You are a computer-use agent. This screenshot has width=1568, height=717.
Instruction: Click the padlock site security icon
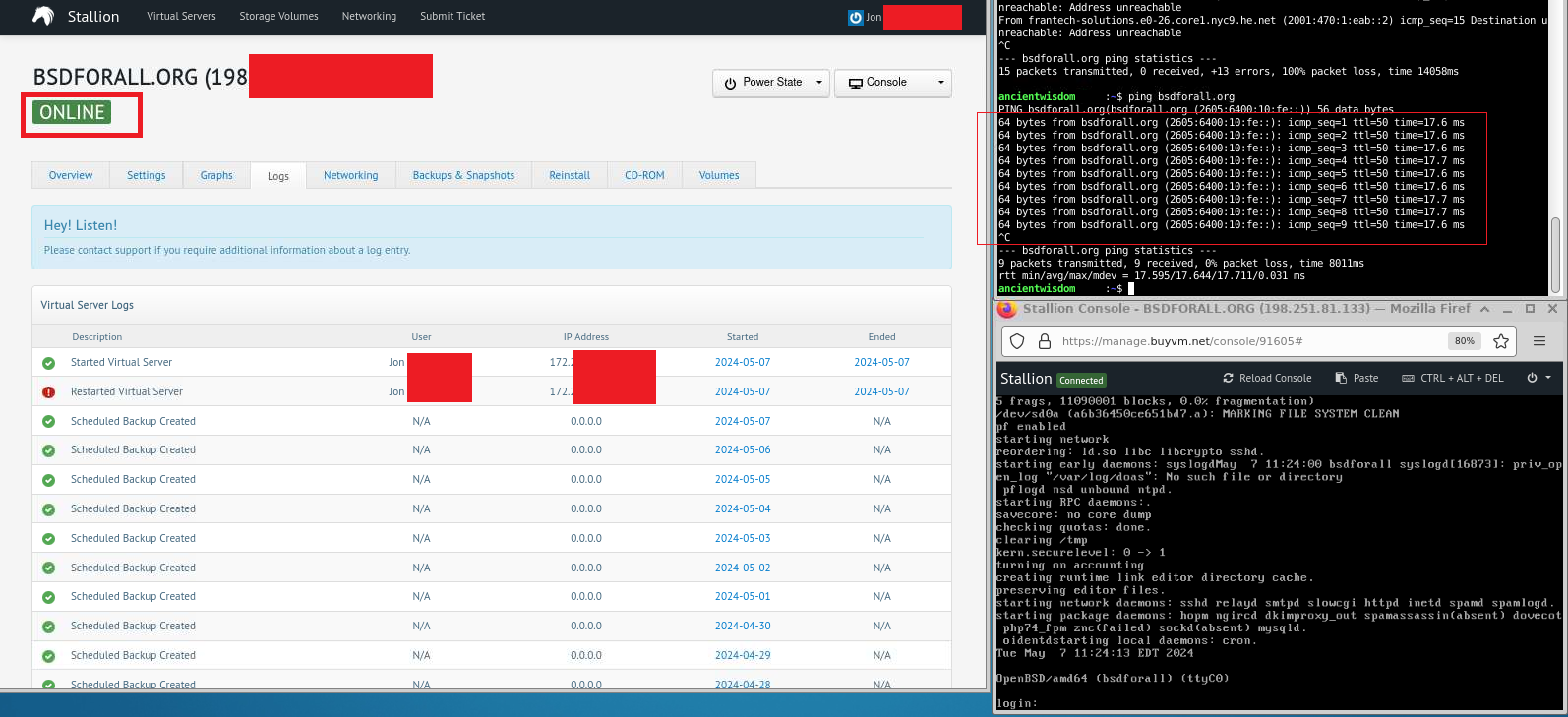click(1044, 341)
